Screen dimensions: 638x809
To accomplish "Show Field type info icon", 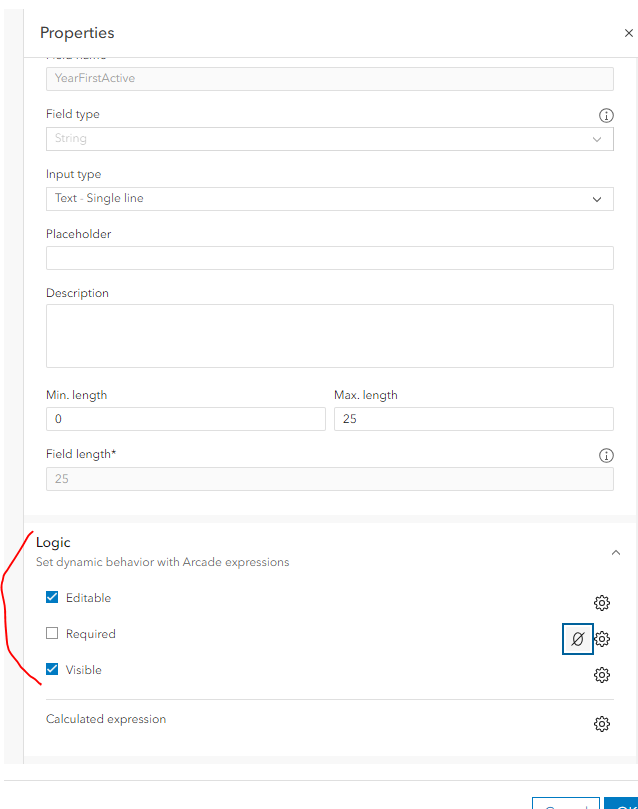I will click(x=606, y=115).
